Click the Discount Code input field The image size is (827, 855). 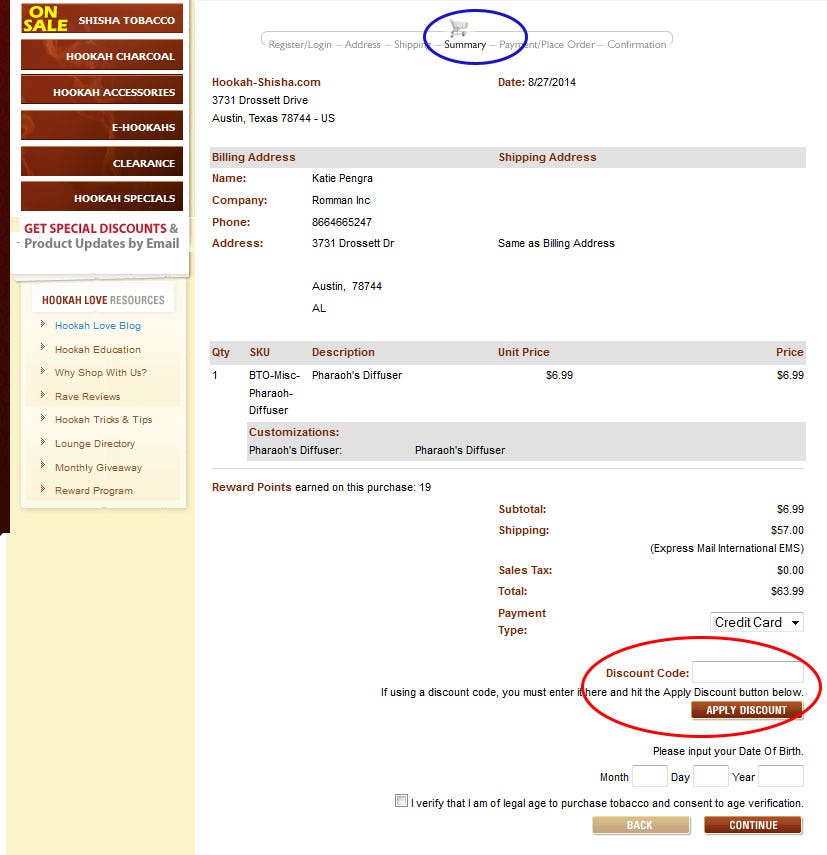[748, 672]
